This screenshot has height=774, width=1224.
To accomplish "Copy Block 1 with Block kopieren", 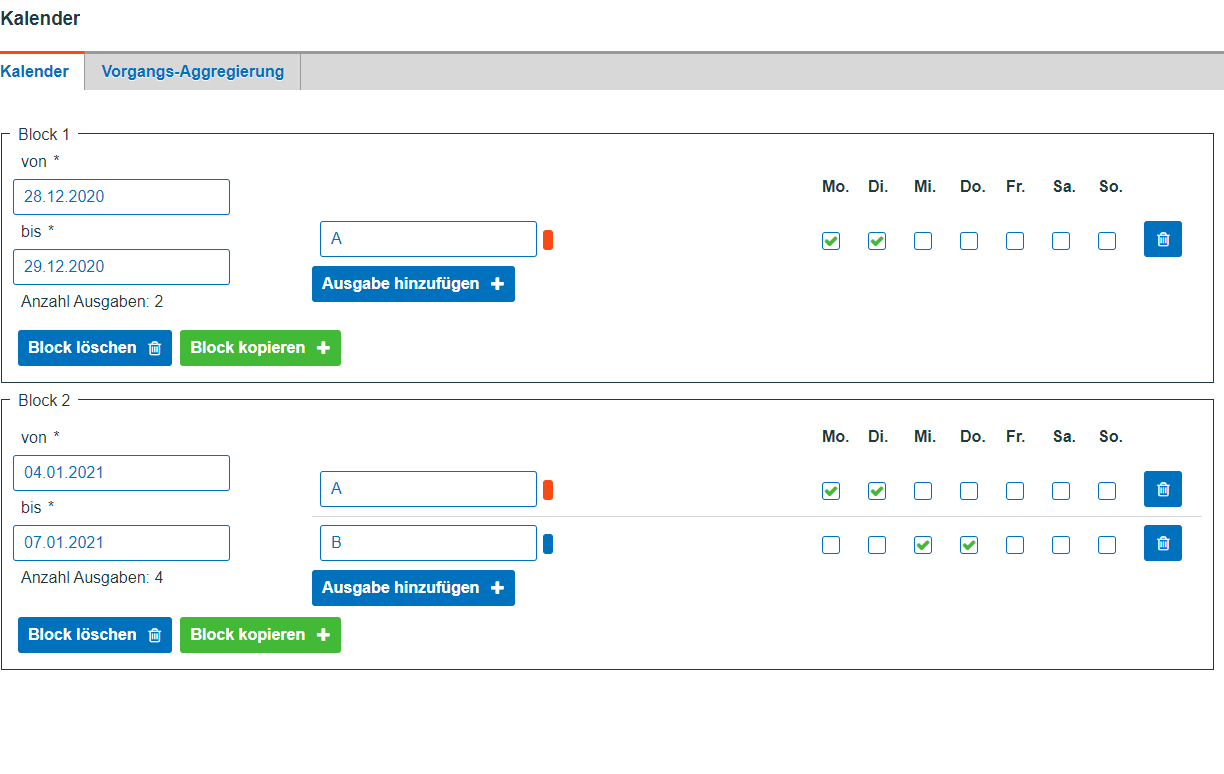I will tap(260, 348).
